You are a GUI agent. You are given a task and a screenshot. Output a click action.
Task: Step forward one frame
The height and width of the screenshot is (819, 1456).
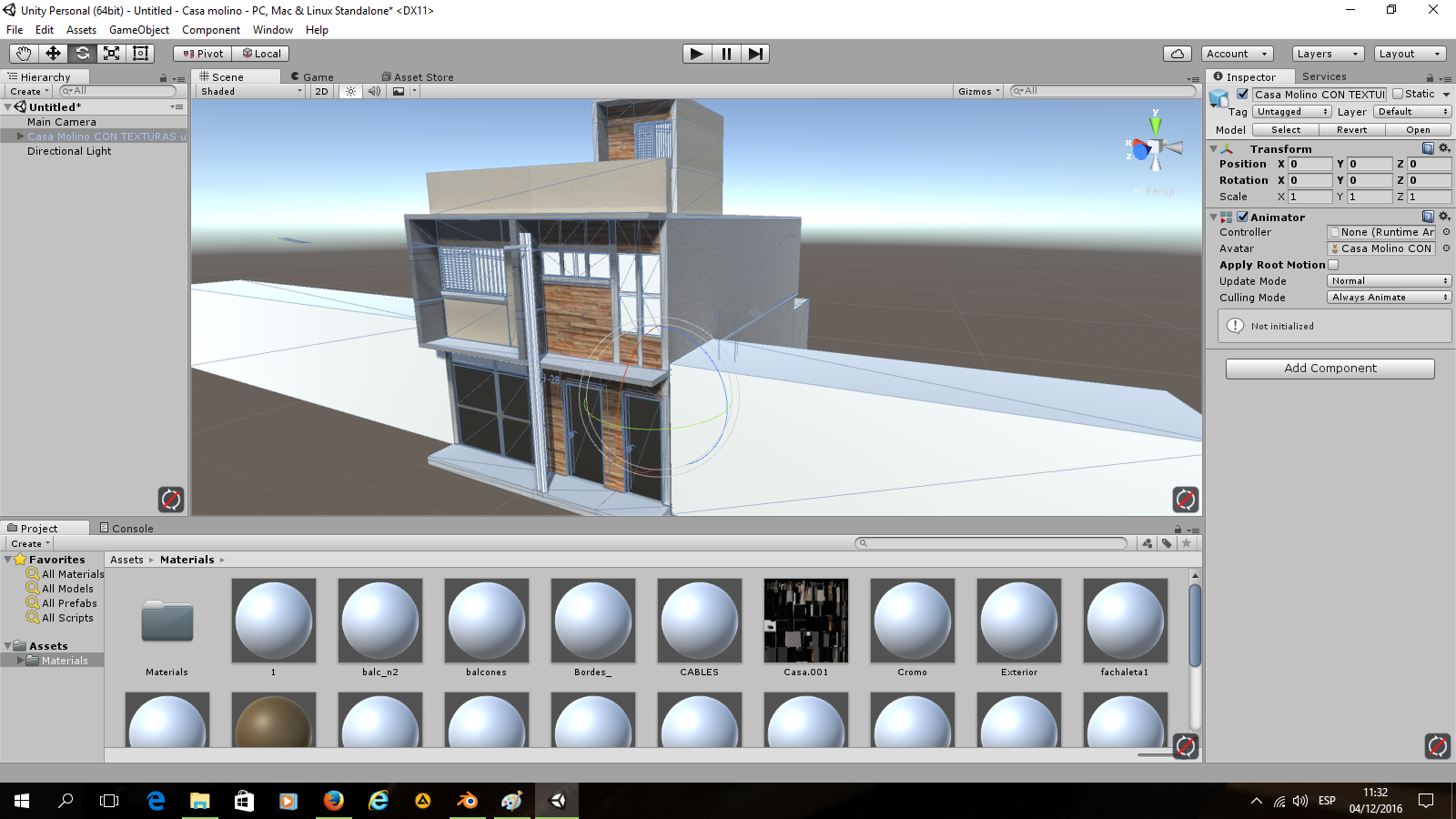click(755, 54)
